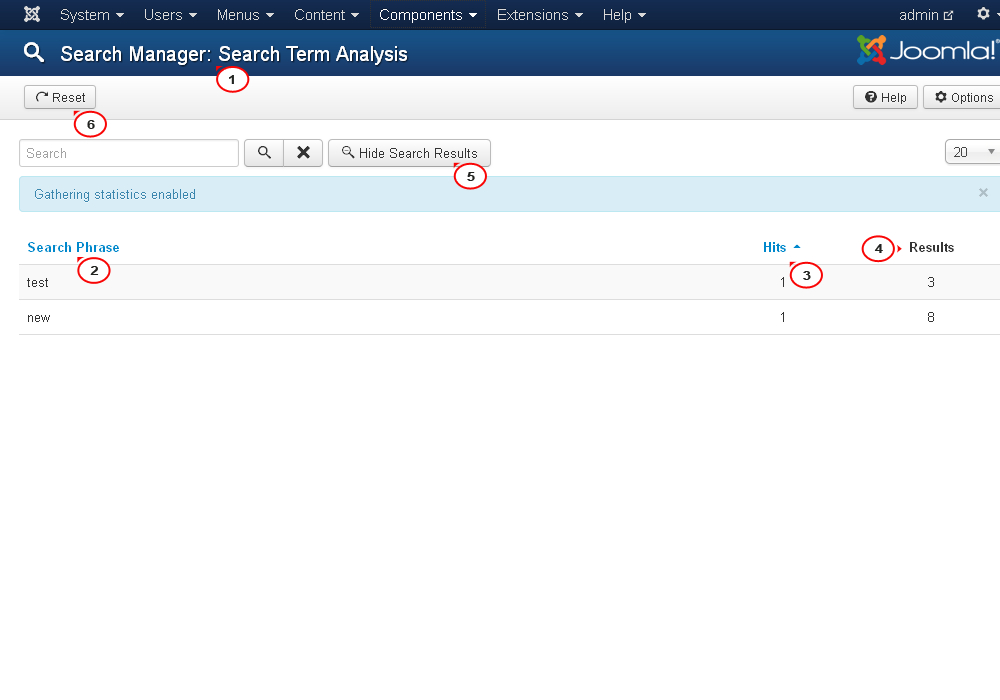Click the Joomla logo icon in top menu
1000x700 pixels.
tap(32, 15)
